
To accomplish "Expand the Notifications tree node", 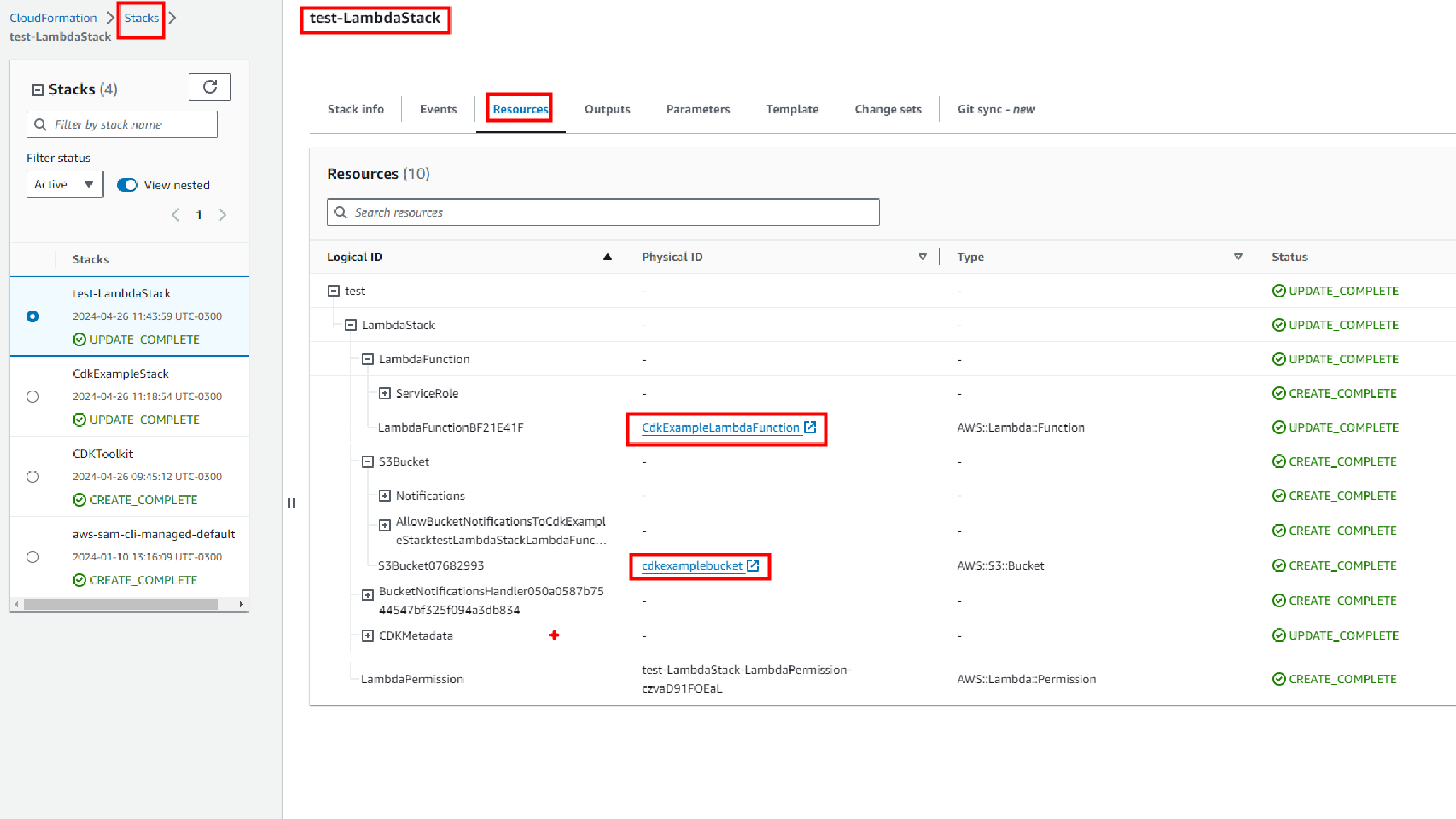I will pos(384,495).
